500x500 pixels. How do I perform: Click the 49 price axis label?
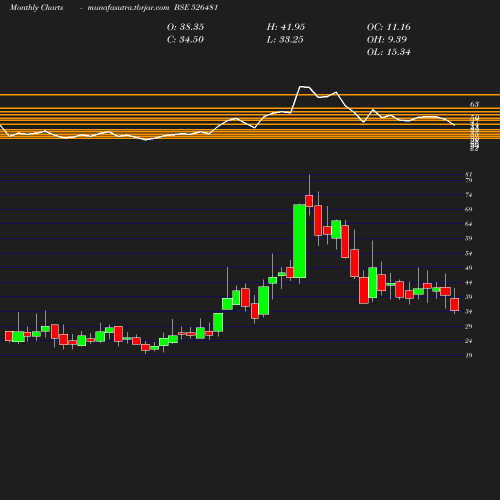tap(469, 268)
